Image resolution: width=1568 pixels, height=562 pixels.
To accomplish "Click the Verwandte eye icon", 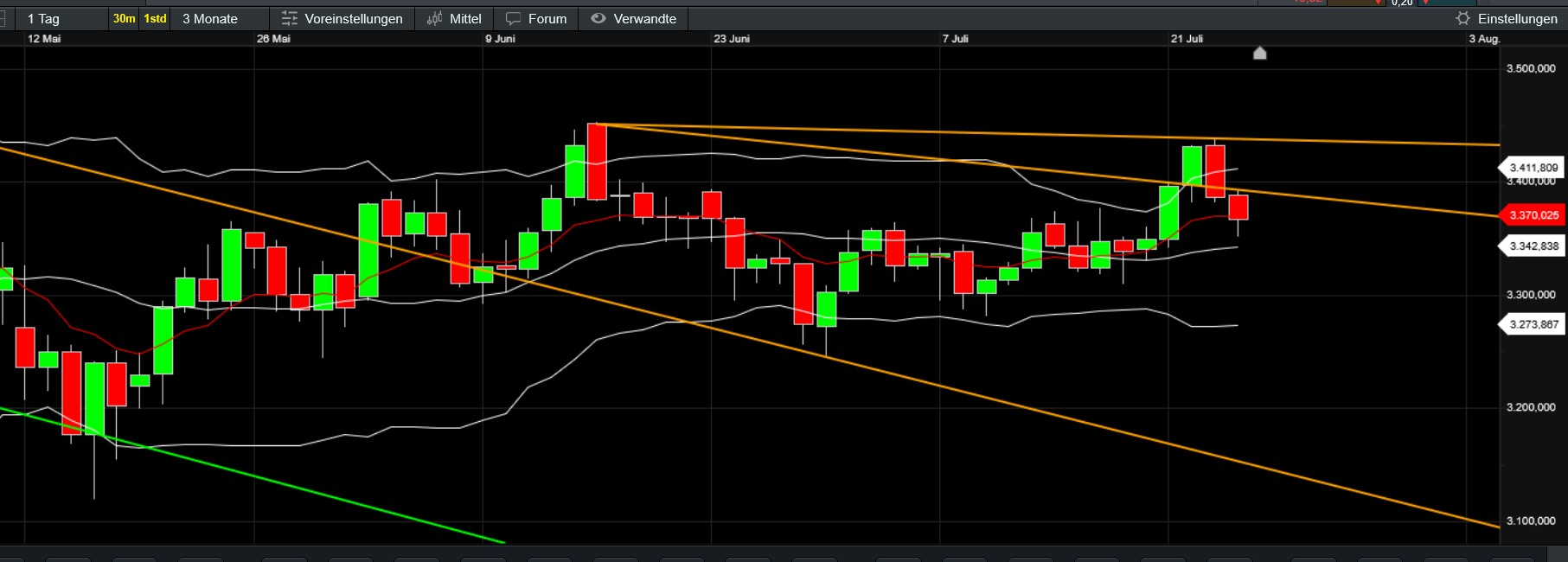I will (598, 18).
